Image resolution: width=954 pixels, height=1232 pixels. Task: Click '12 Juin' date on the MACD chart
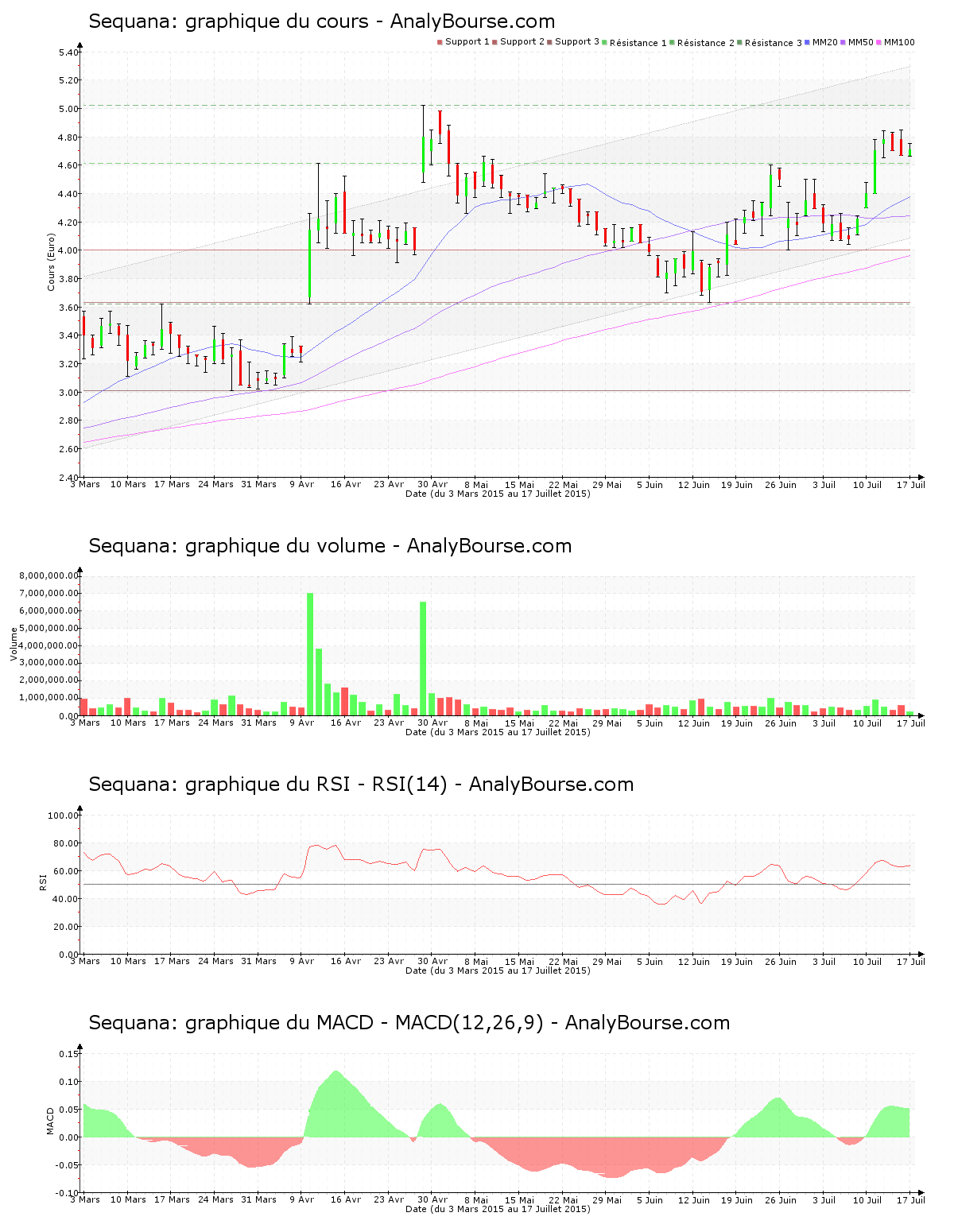(x=693, y=1199)
